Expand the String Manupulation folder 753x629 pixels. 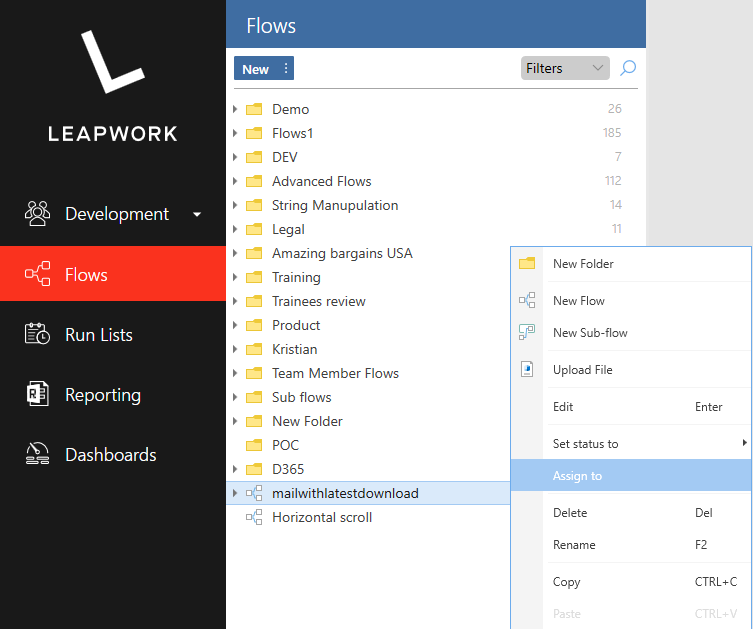[x=235, y=205]
